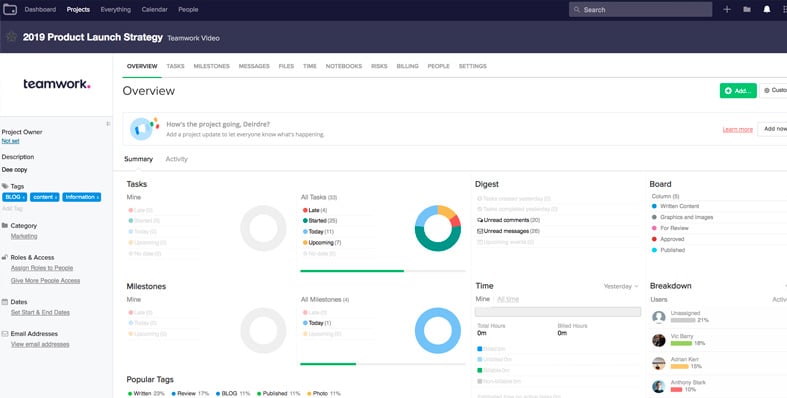The width and height of the screenshot is (787, 398).
Task: Collapse the sidebar using small toggle icon
Action: (x=108, y=123)
